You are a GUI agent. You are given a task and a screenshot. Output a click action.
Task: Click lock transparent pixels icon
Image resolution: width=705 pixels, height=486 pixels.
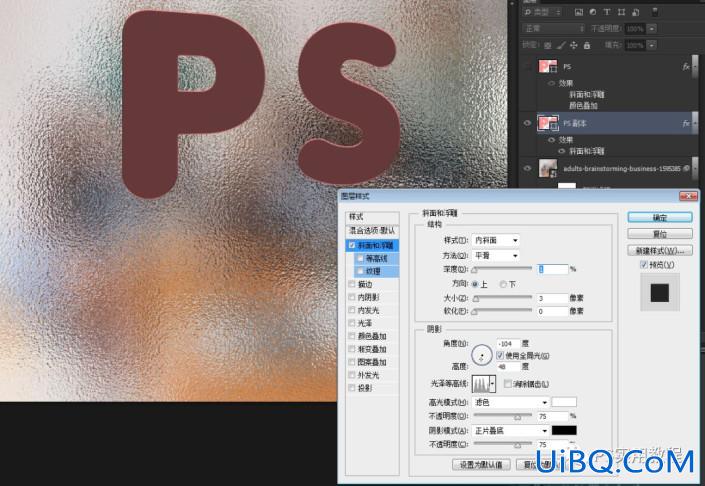click(548, 45)
